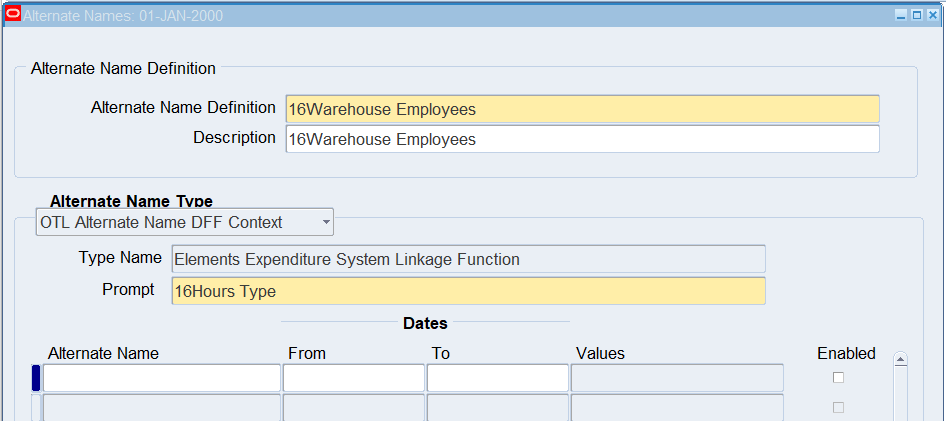Viewport: 946px width, 421px height.
Task: Select the first row's blue record indicator
Action: [36, 378]
